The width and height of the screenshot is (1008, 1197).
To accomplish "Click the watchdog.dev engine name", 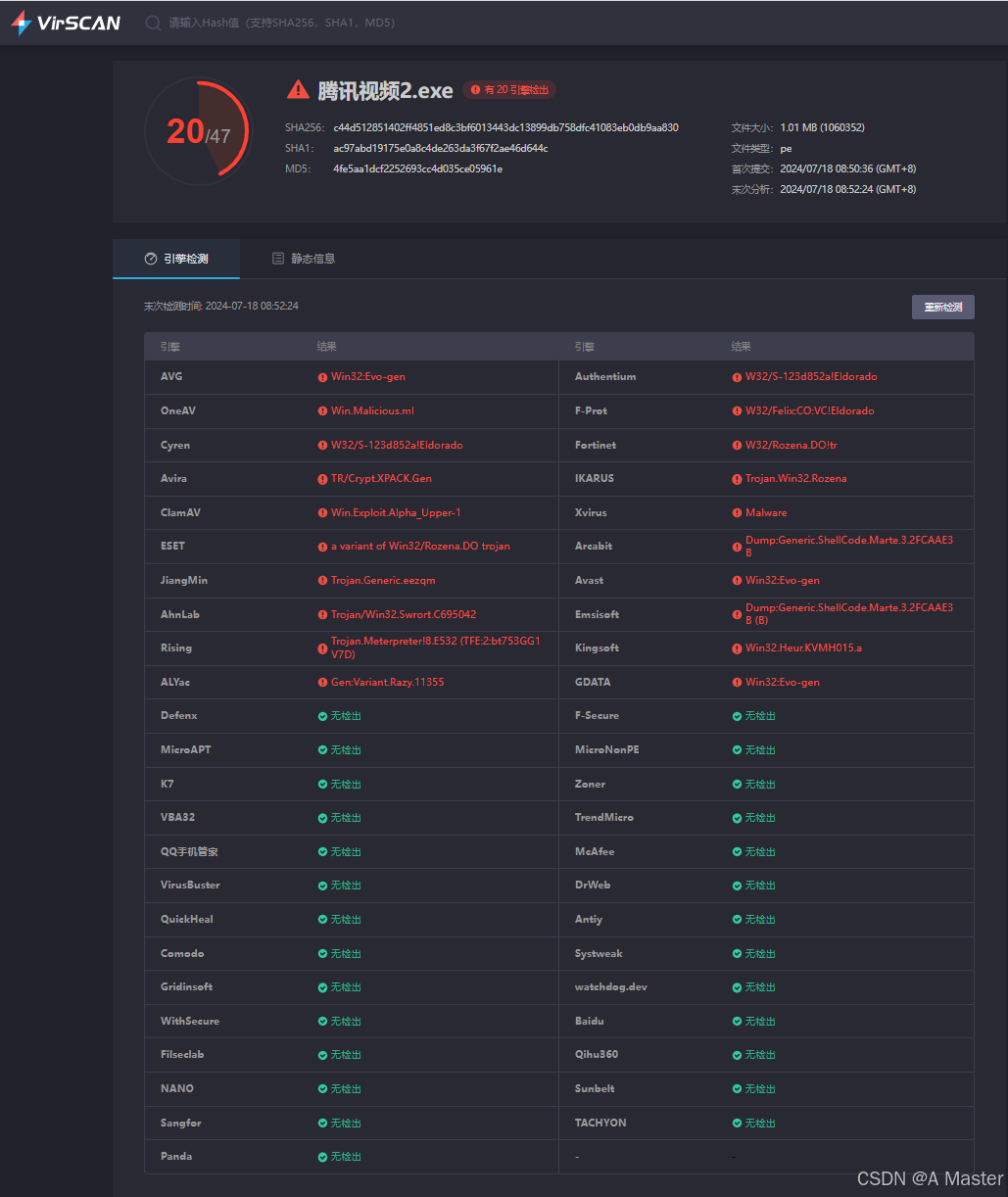I will coord(611,987).
